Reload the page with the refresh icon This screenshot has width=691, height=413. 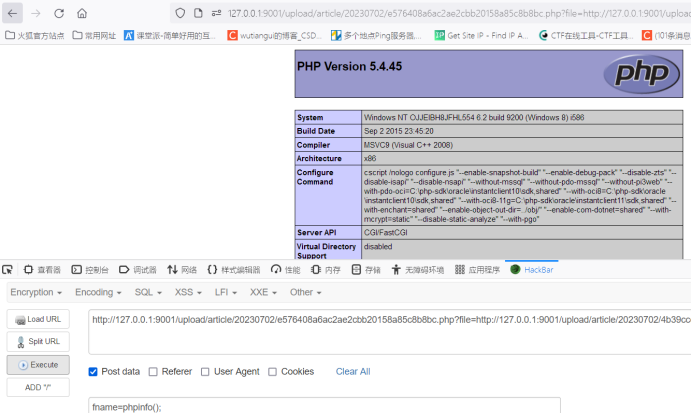coord(59,13)
